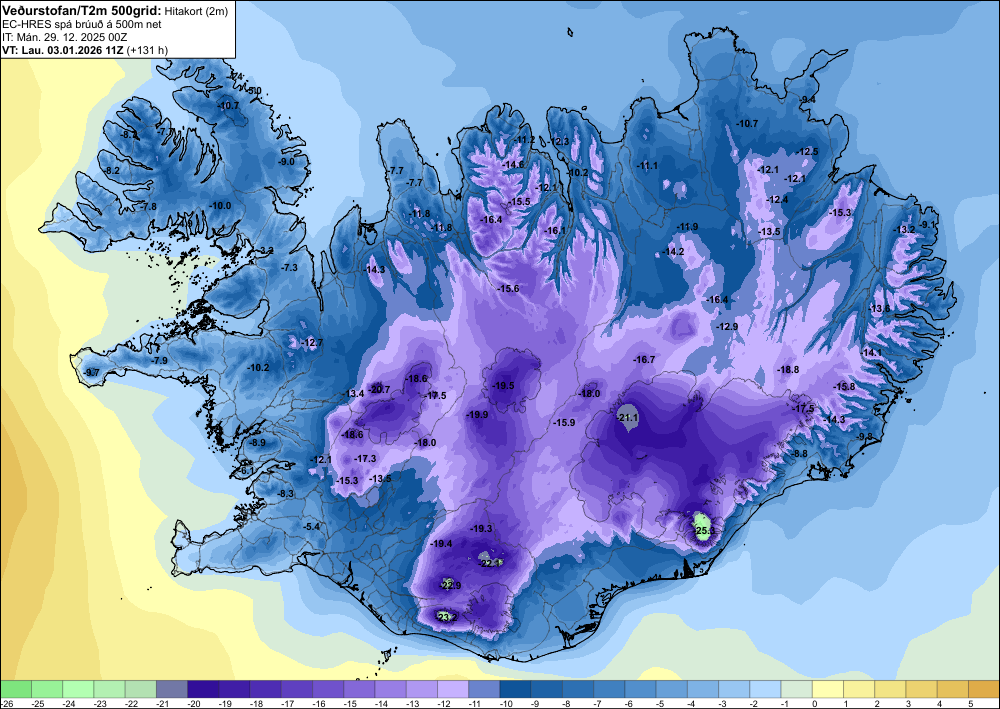
Task: Click the -10.0 temperature label
Action: 221,206
